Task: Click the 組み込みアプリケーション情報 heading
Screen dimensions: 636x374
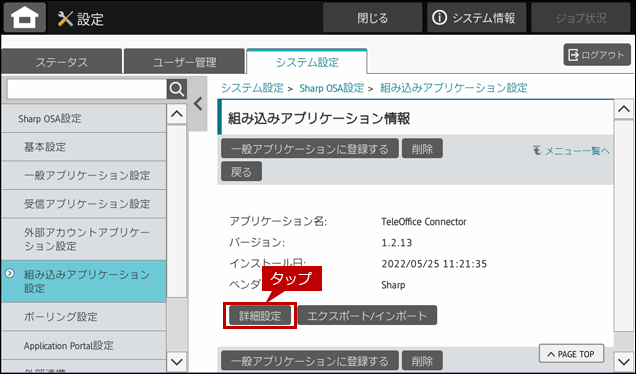Action: point(319,118)
